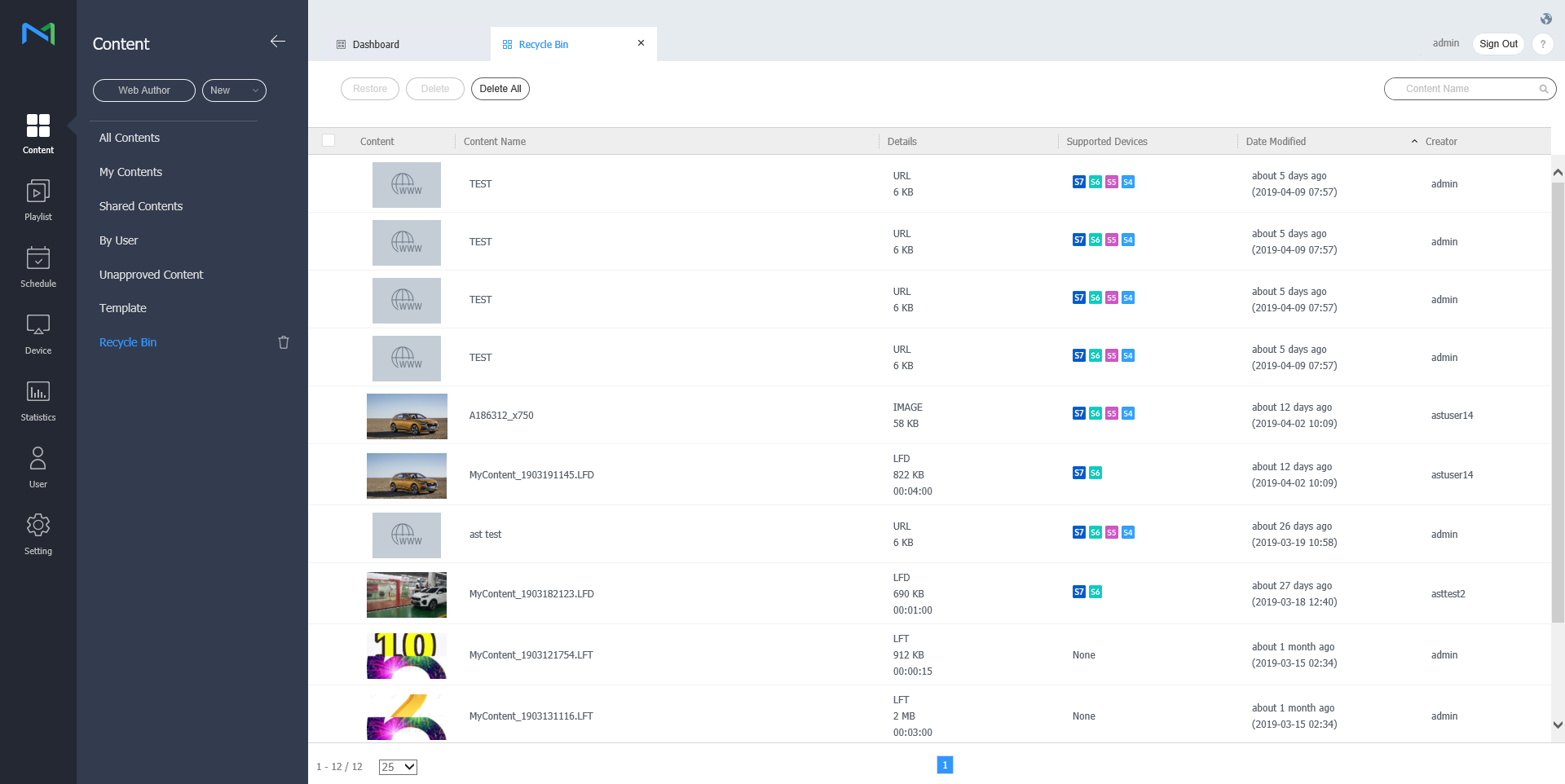
Task: Click the trash icon beside Recycle Bin
Action: click(284, 342)
